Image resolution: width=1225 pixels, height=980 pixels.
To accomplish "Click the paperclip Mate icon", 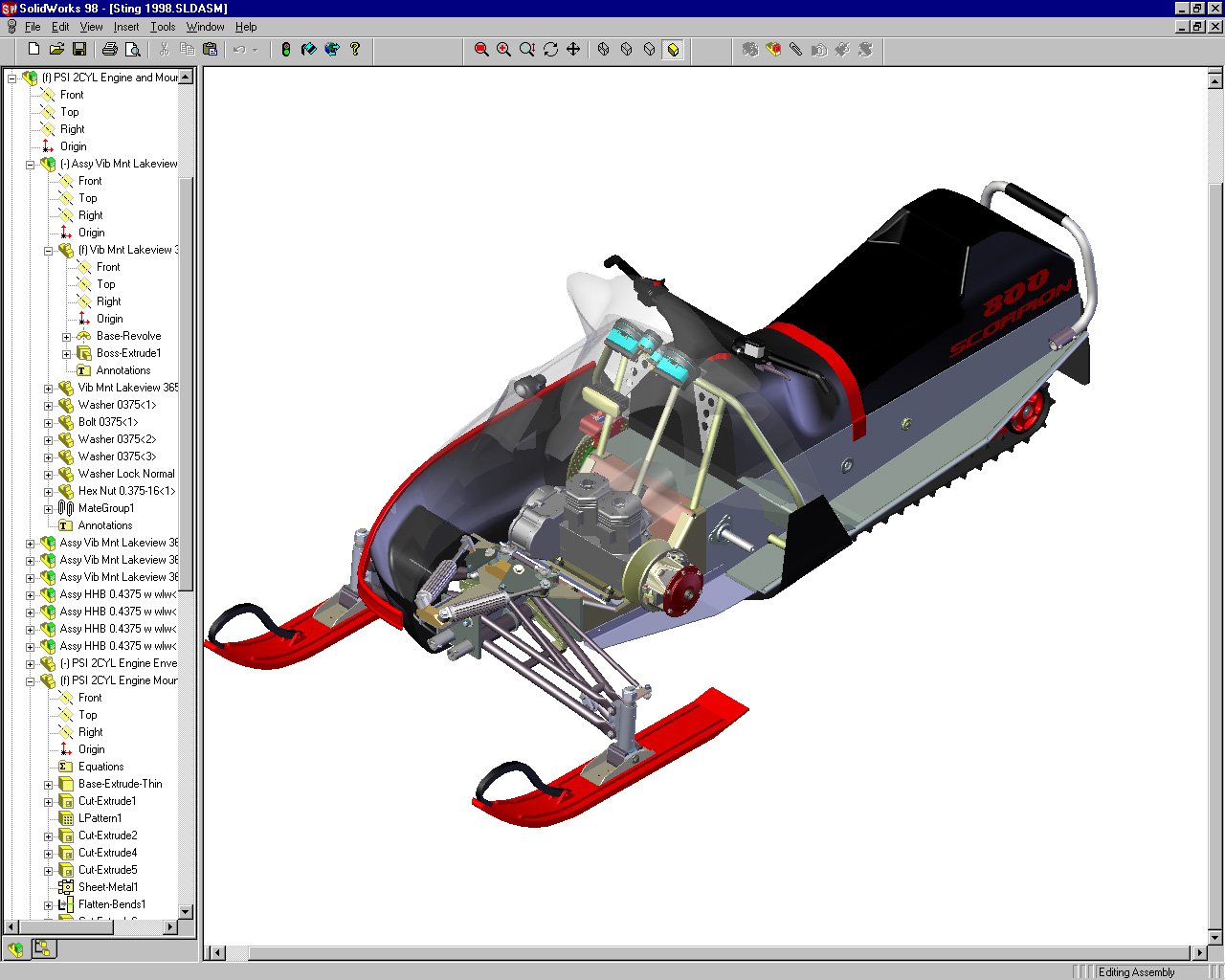I will (796, 49).
